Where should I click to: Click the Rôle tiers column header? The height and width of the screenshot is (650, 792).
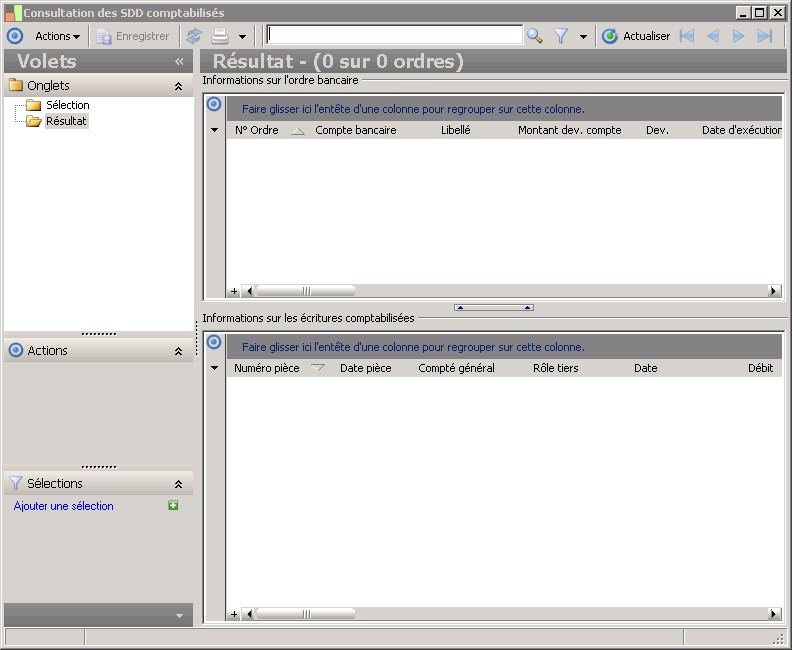click(556, 368)
